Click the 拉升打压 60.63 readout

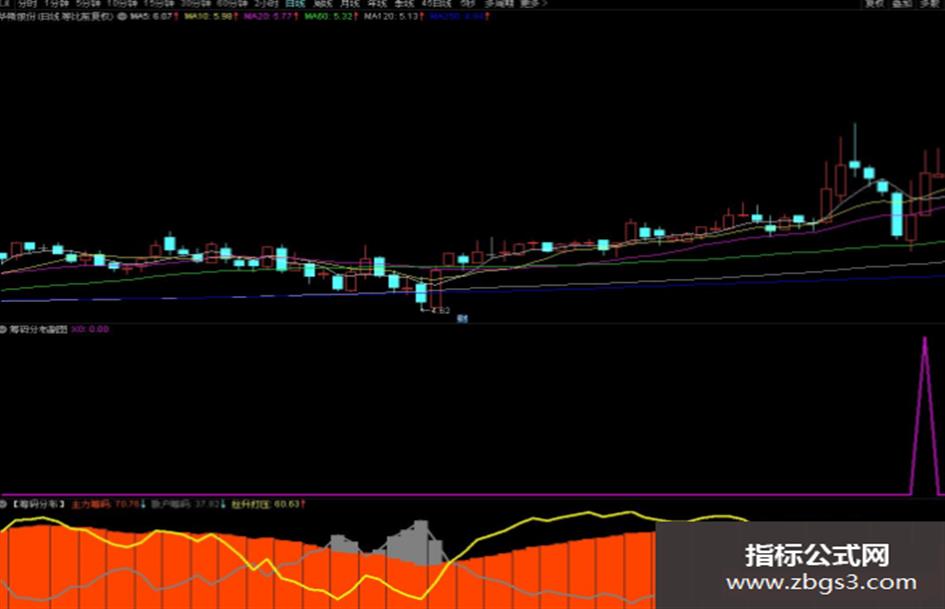[268, 503]
